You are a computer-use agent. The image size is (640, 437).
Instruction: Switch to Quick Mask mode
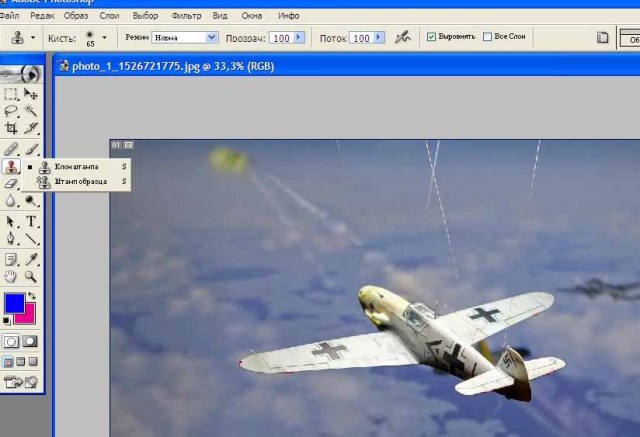coord(32,341)
